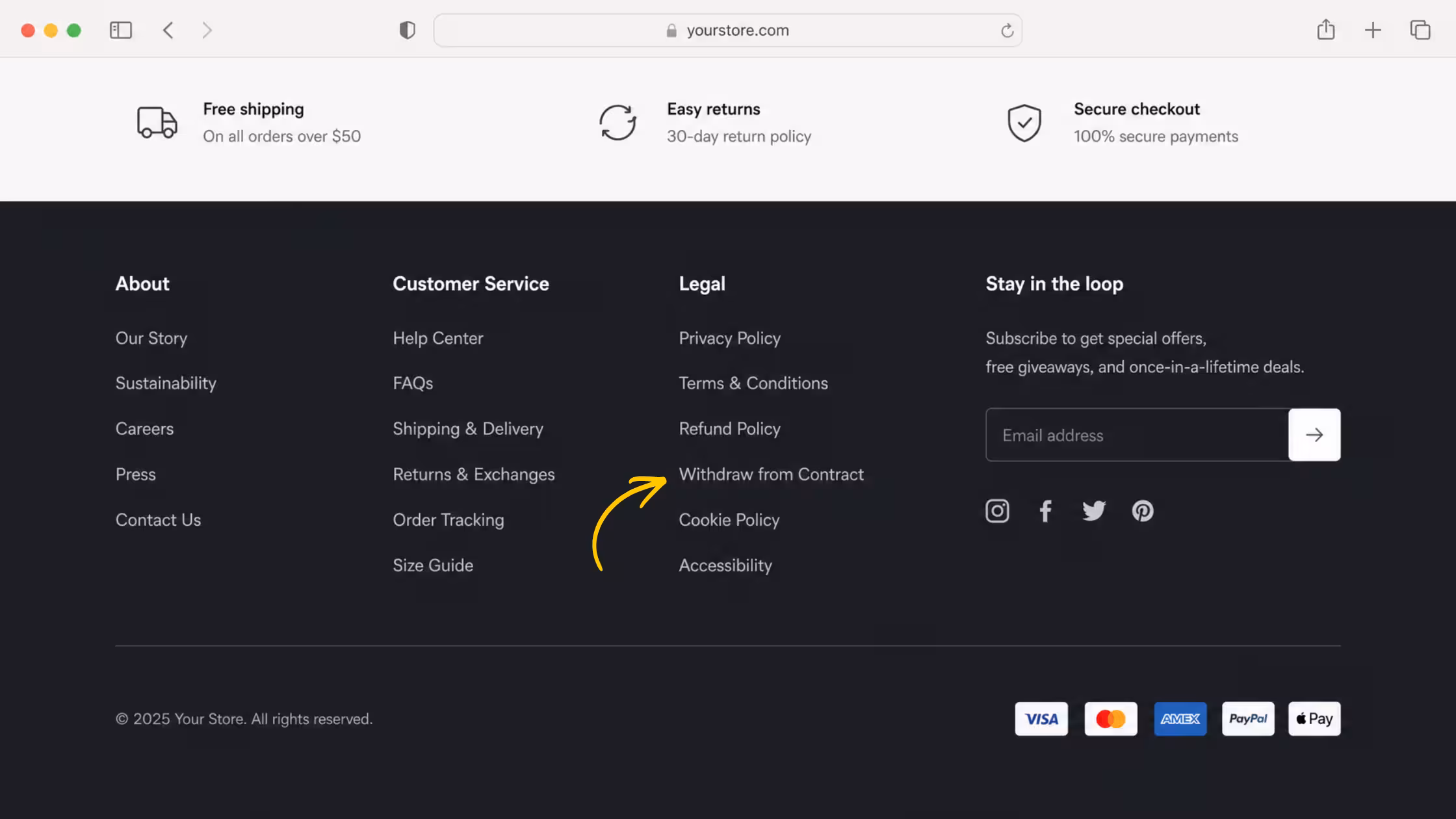Click the About column heading
Image resolution: width=1456 pixels, height=819 pixels.
(142, 283)
